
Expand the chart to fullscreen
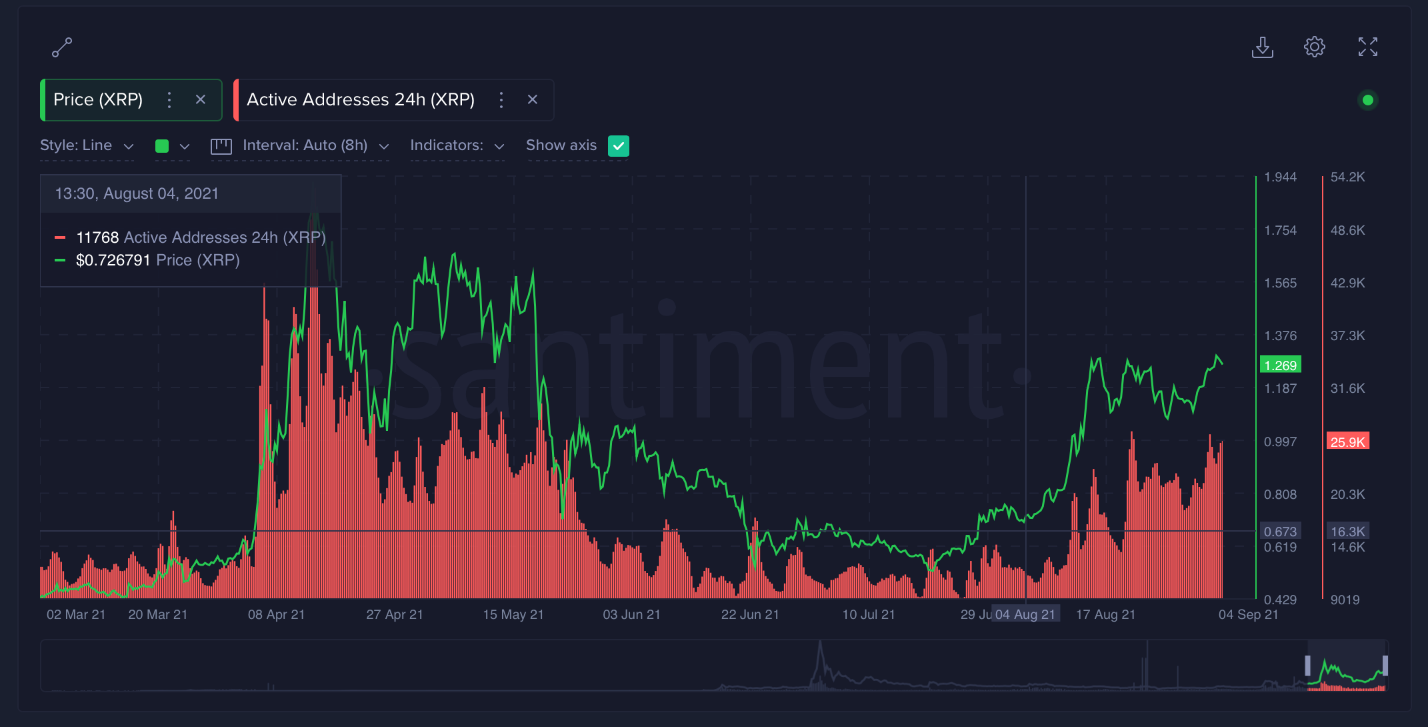coord(1367,46)
